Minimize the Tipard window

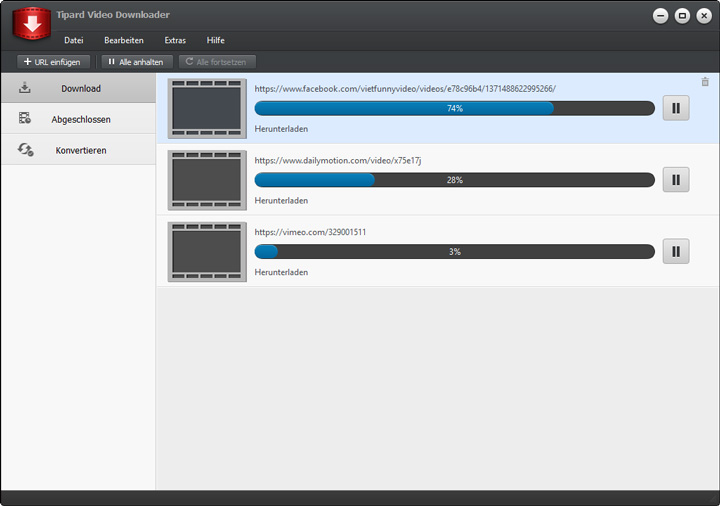pos(661,16)
